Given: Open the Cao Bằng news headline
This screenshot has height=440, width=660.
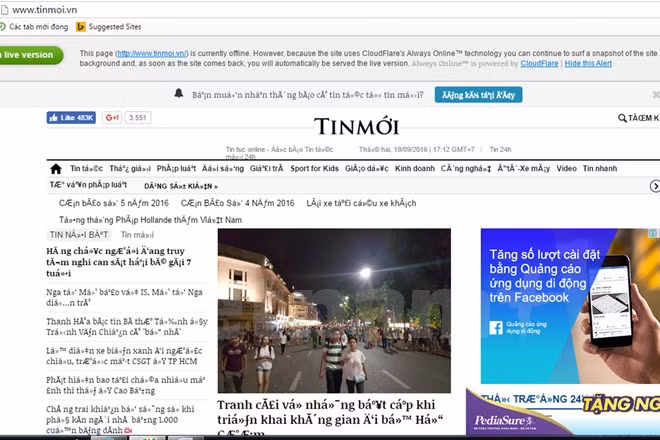Looking at the screenshot, I should (125, 385).
